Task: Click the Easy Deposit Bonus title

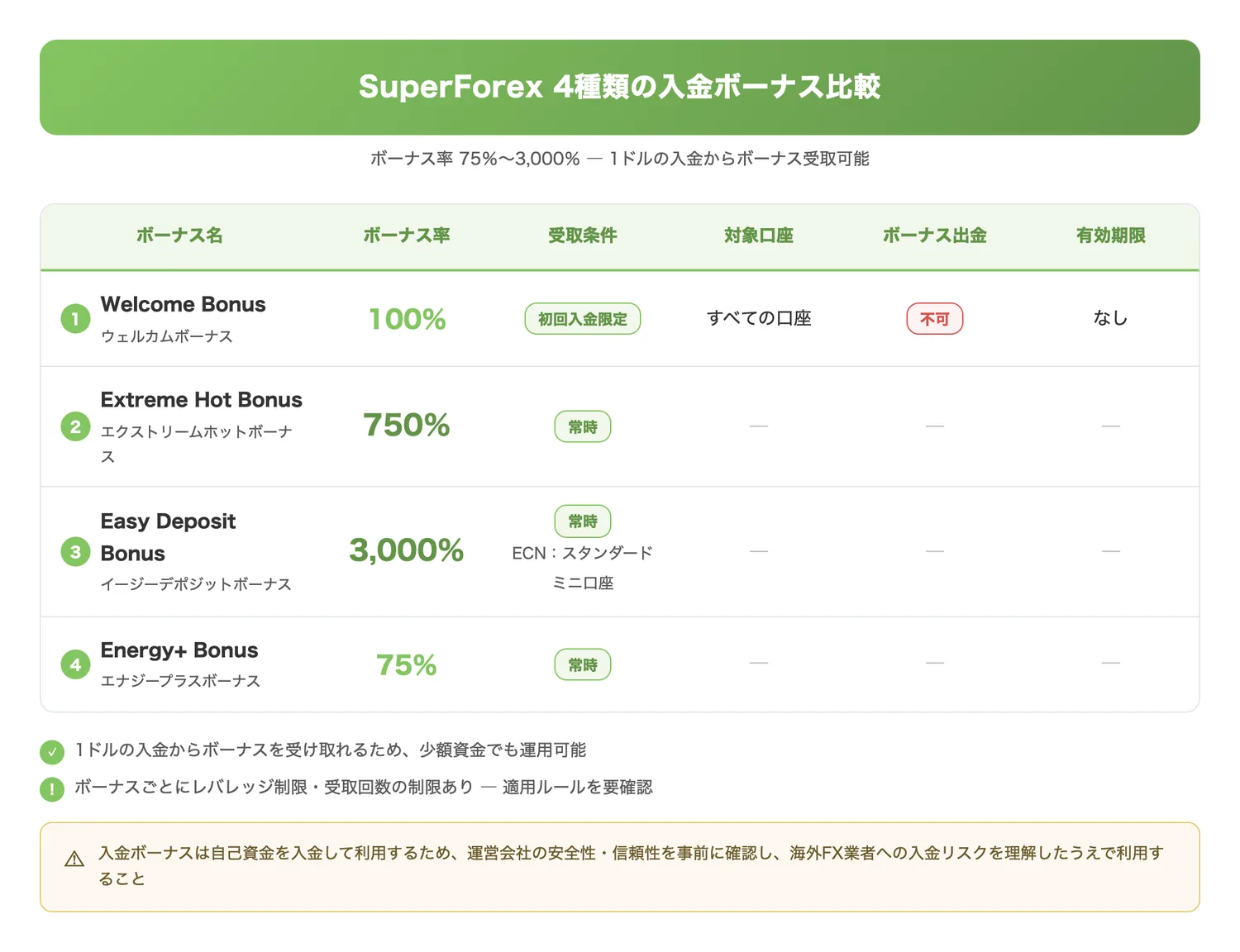Action: 169,537
